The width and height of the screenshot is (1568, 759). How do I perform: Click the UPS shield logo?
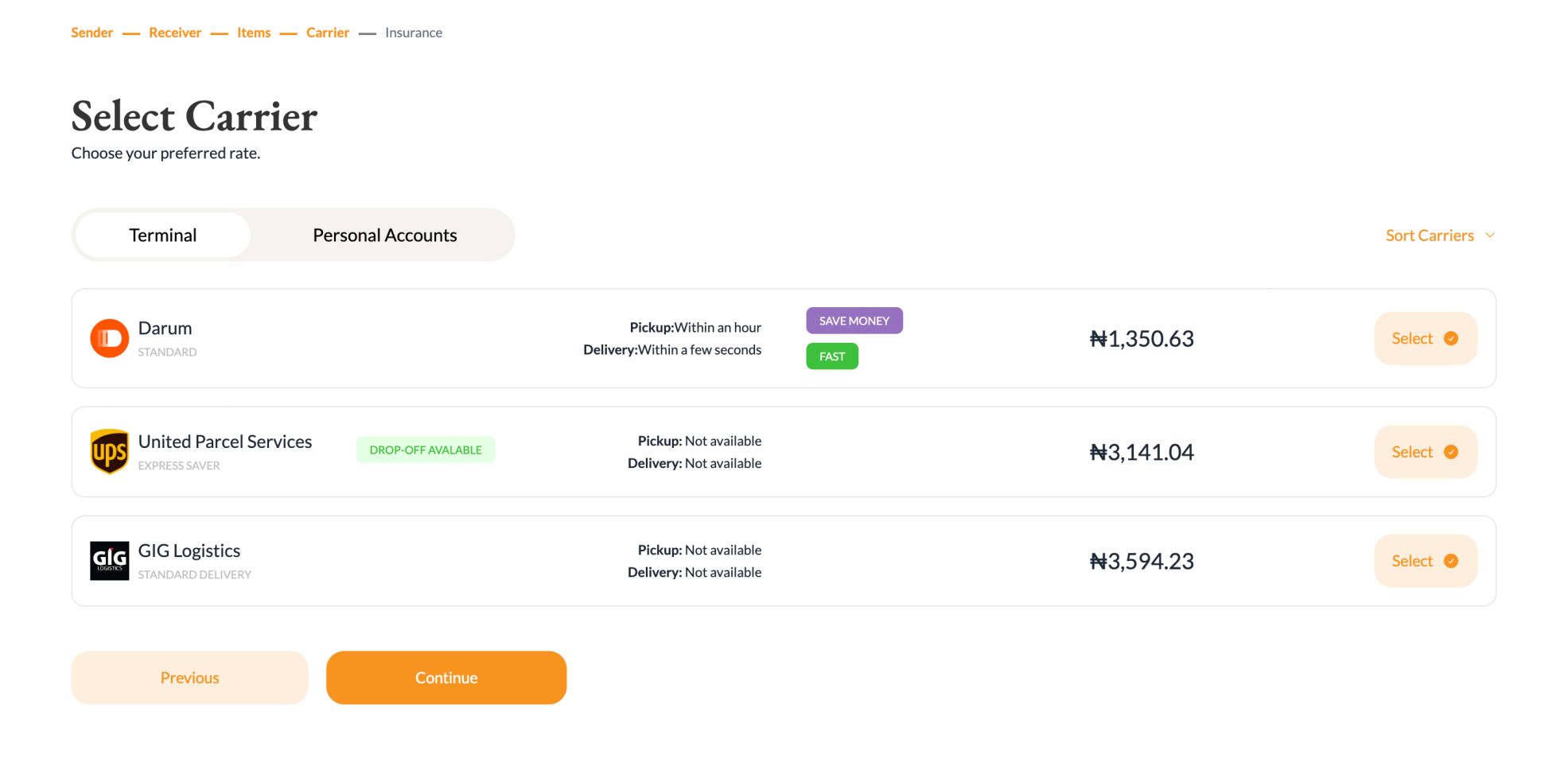coord(110,452)
